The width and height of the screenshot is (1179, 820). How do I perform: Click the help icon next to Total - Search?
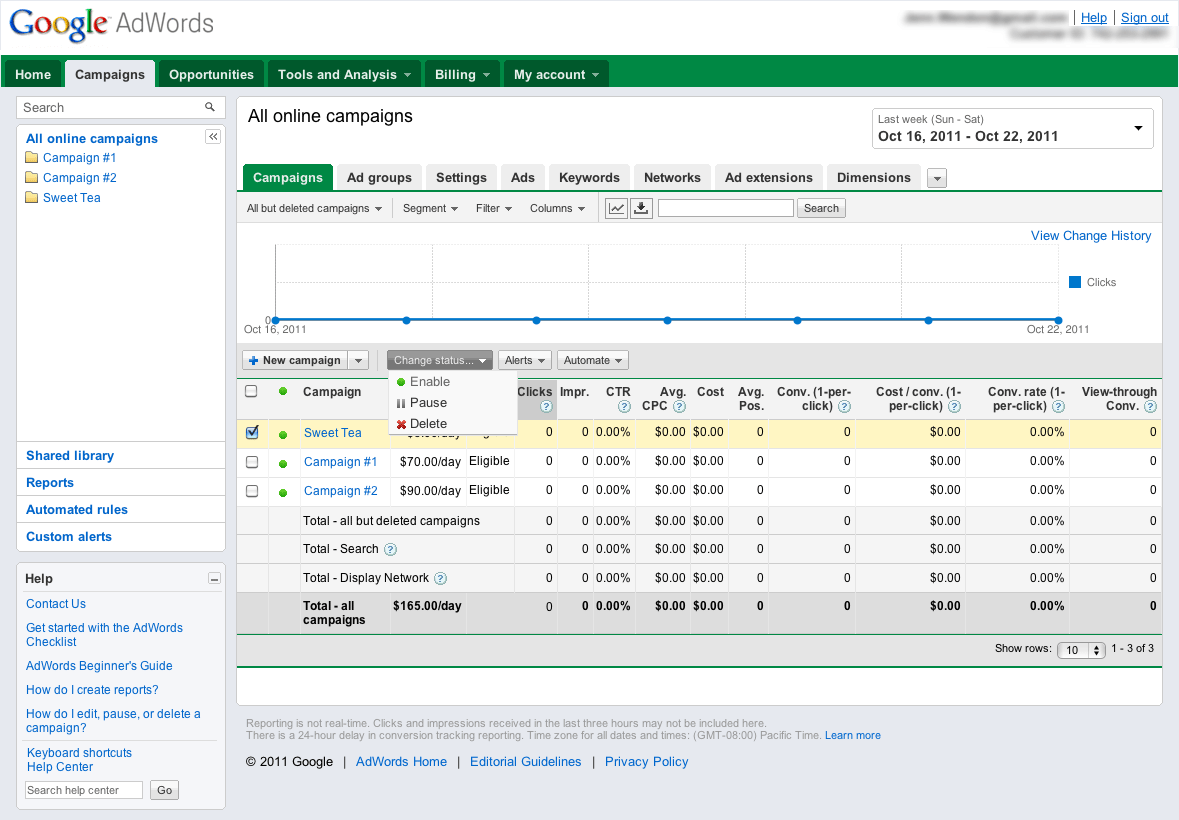(390, 549)
